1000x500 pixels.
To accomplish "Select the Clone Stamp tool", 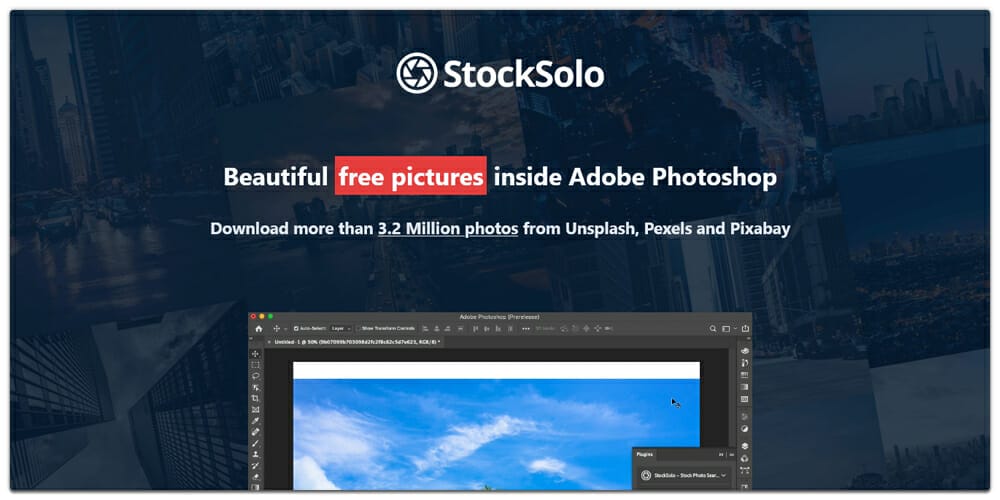I will [x=255, y=454].
